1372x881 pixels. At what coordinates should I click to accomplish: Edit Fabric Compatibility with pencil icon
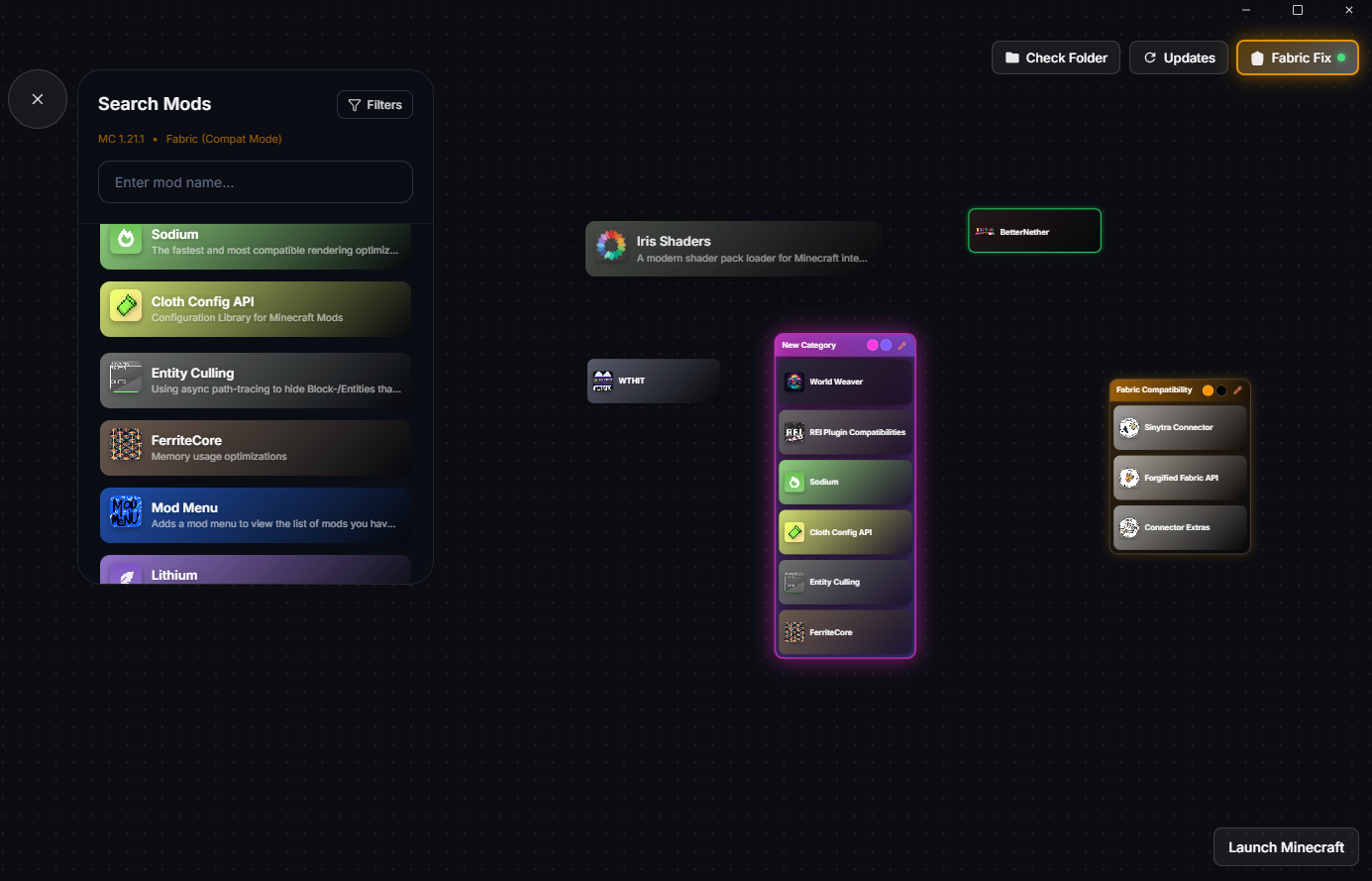[x=1237, y=390]
